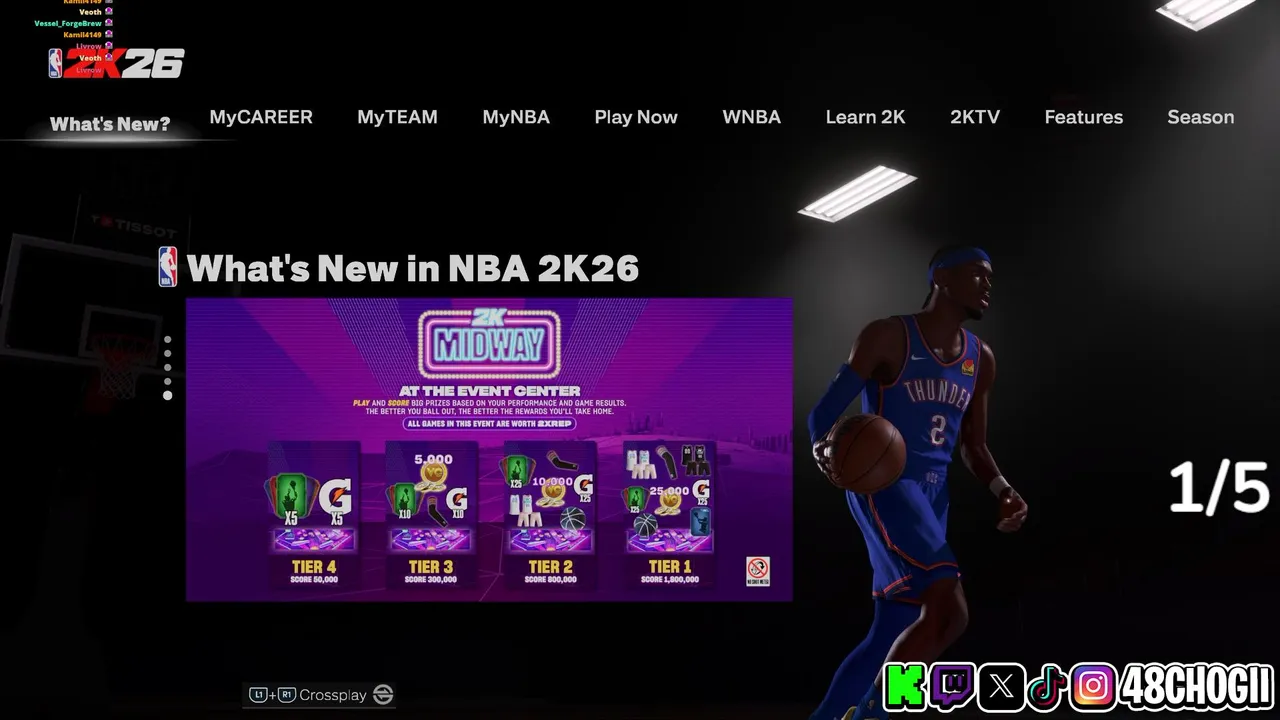Select the WNBA tab
The height and width of the screenshot is (720, 1280).
pyautogui.click(x=752, y=117)
